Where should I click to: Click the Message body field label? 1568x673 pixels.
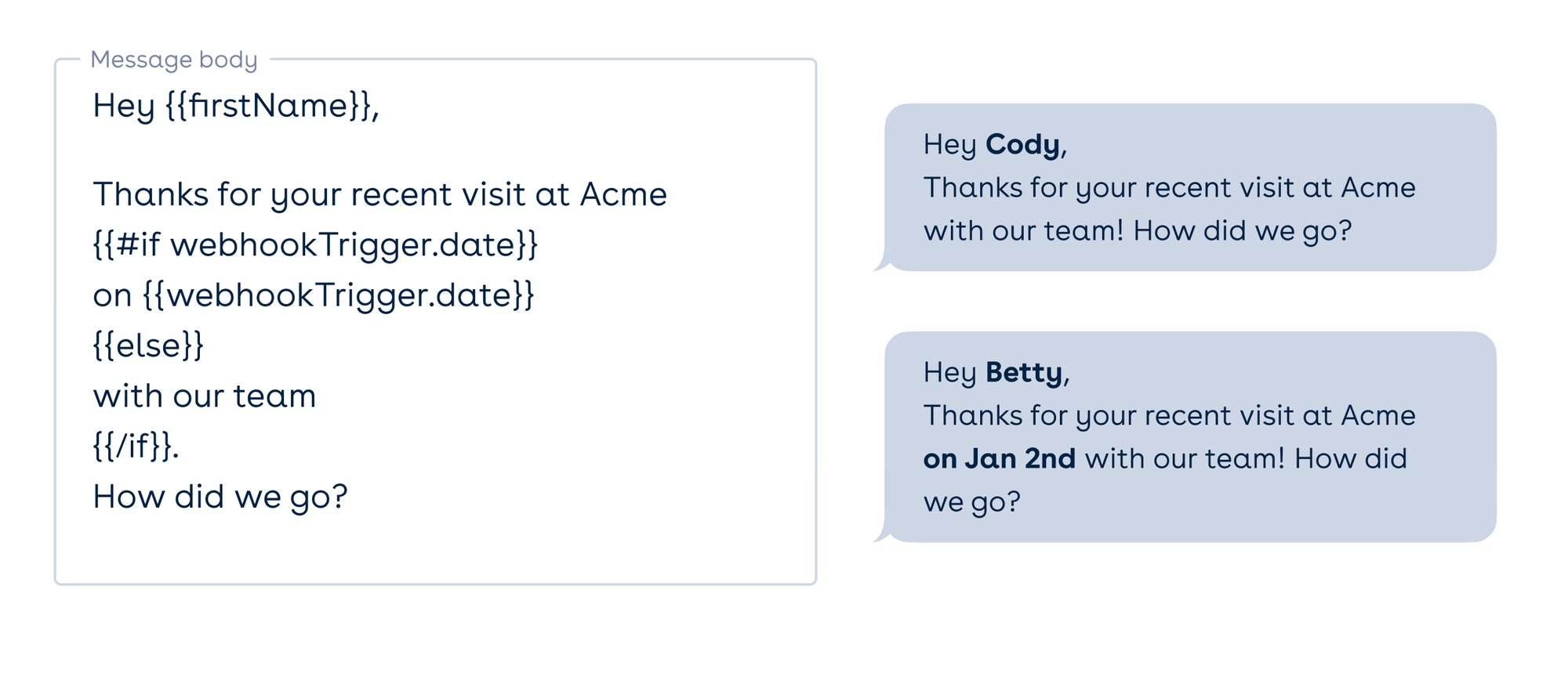tap(173, 60)
